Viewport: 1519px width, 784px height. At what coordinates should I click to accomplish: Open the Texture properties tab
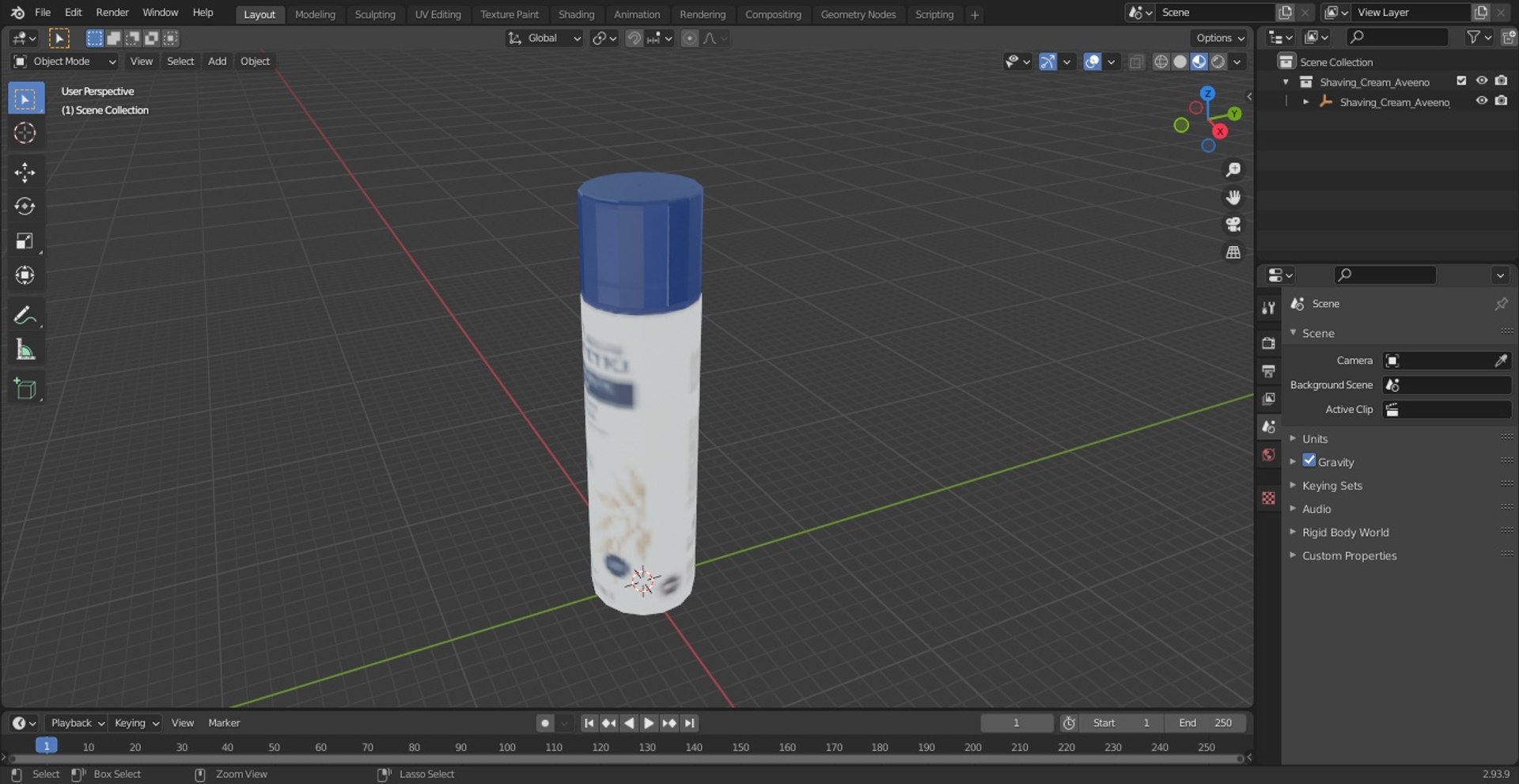point(1269,498)
